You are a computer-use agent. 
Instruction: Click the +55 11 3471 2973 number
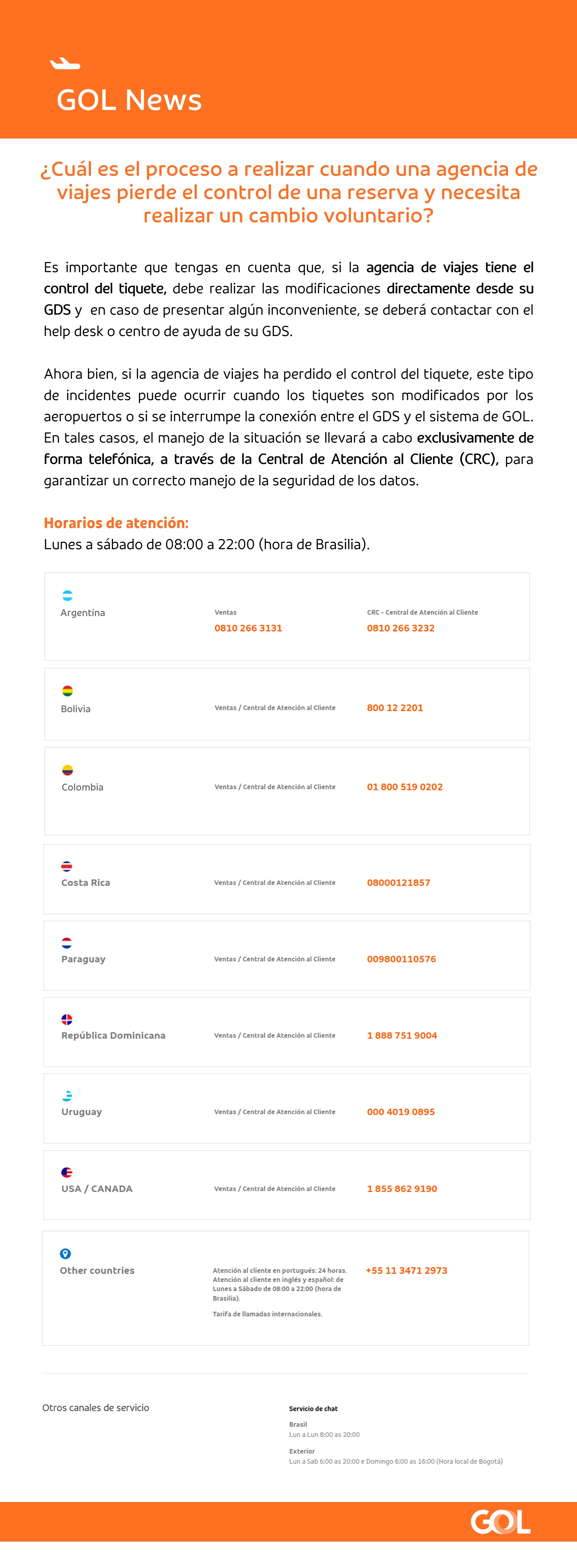click(406, 1271)
